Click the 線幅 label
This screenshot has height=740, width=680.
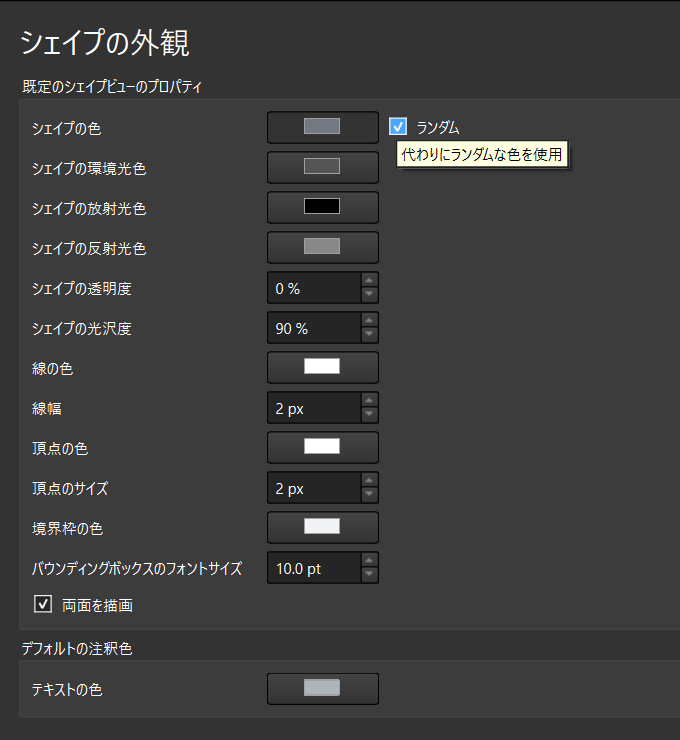[x=47, y=408]
